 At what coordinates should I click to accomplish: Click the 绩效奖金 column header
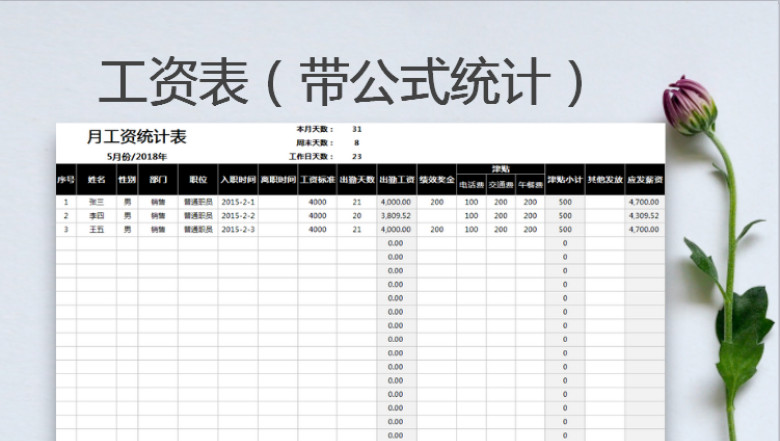pos(436,179)
